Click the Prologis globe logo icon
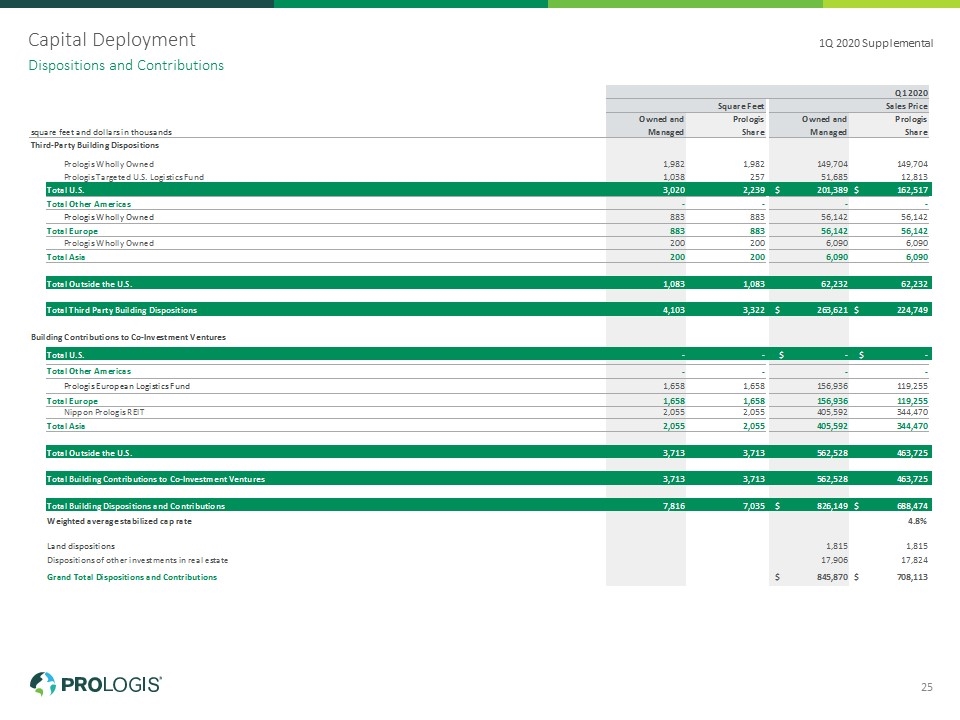The height and width of the screenshot is (720, 960). coord(43,684)
